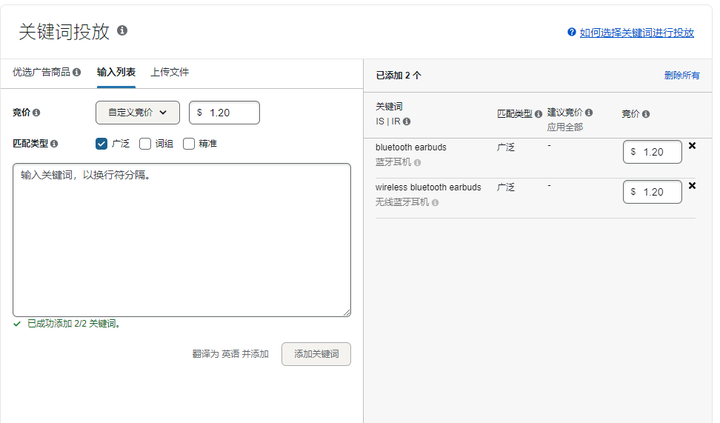Click inside the keyword entry text area
This screenshot has height=423, width=720.
click(181, 240)
